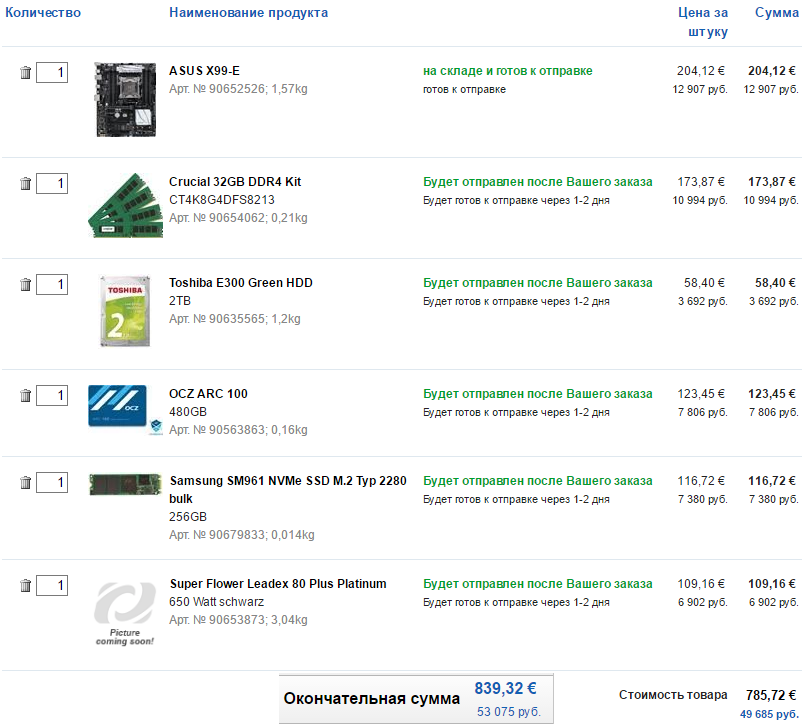Open Super Flower Leadex 80 Plus Platinum link
The width and height of the screenshot is (806, 728).
[278, 584]
